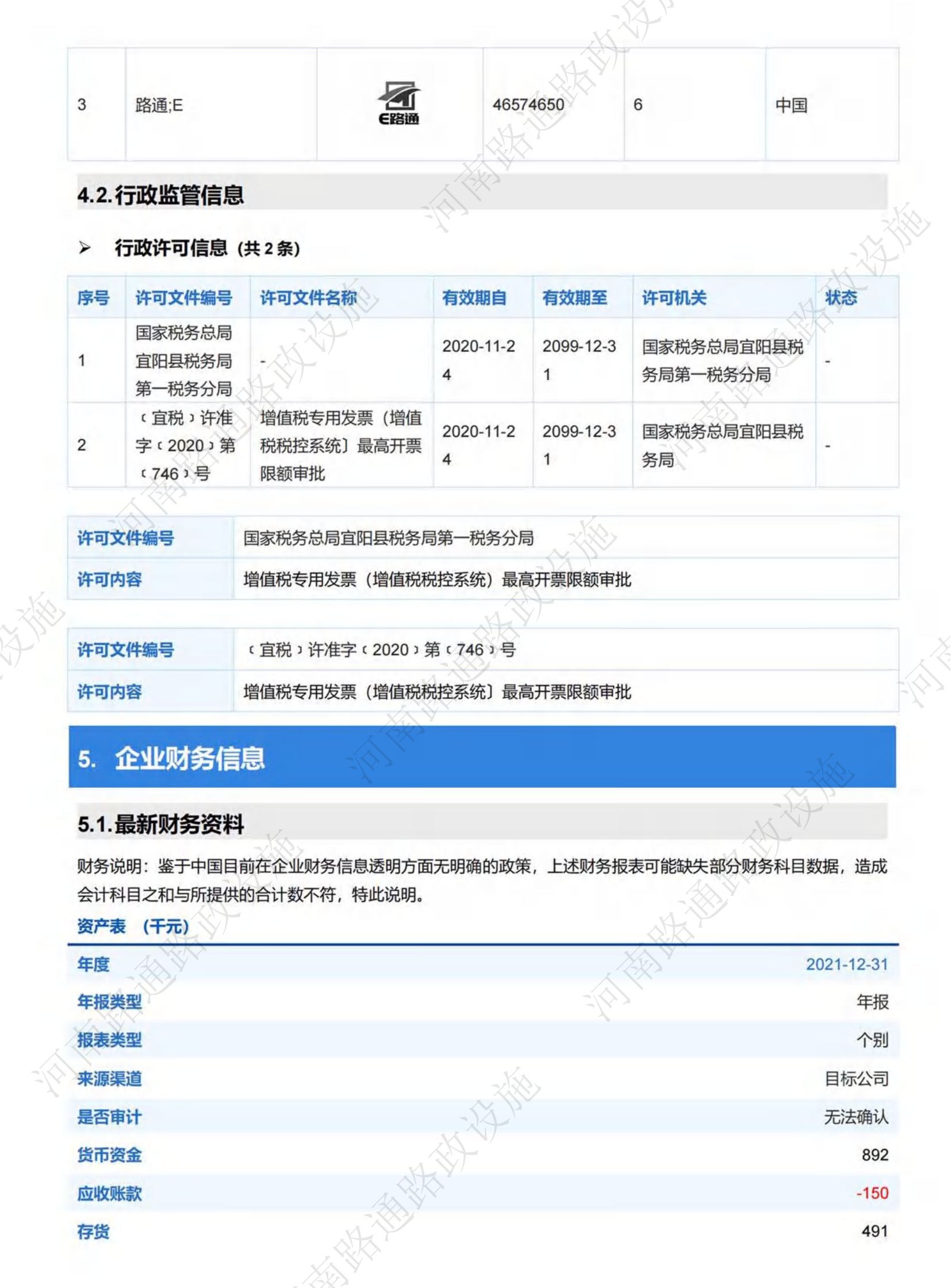Click the 货币资金 value 892
The height and width of the screenshot is (1288, 951).
[875, 1155]
